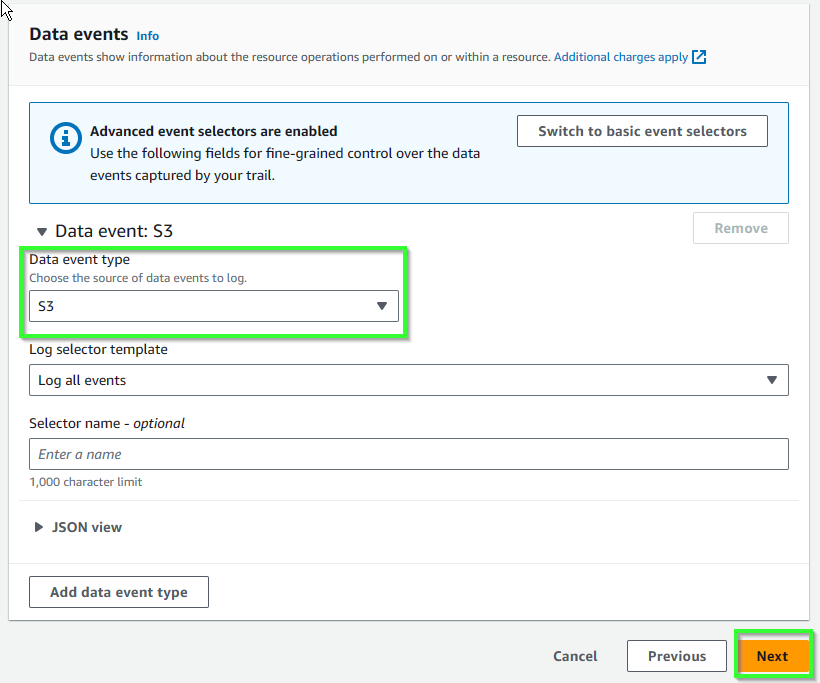Proceed with the orange Next button
Screen dimensions: 820x683
pyautogui.click(x=772, y=656)
